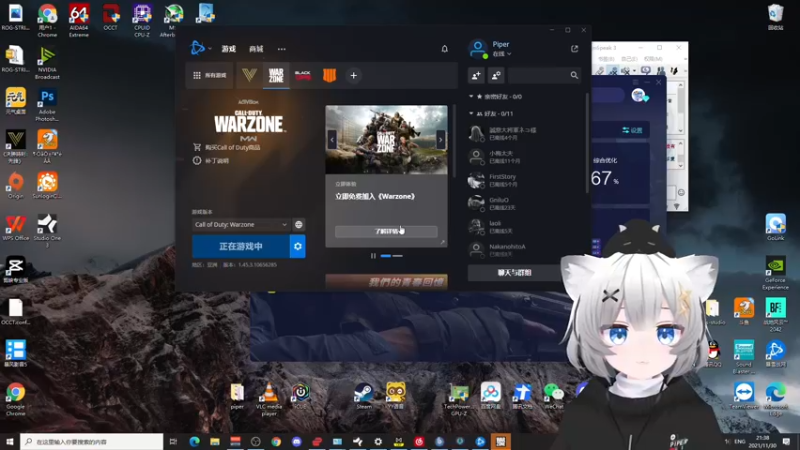This screenshot has width=800, height=450.
Task: Click the 了解详情 button on Warzone card
Action: pos(386,232)
